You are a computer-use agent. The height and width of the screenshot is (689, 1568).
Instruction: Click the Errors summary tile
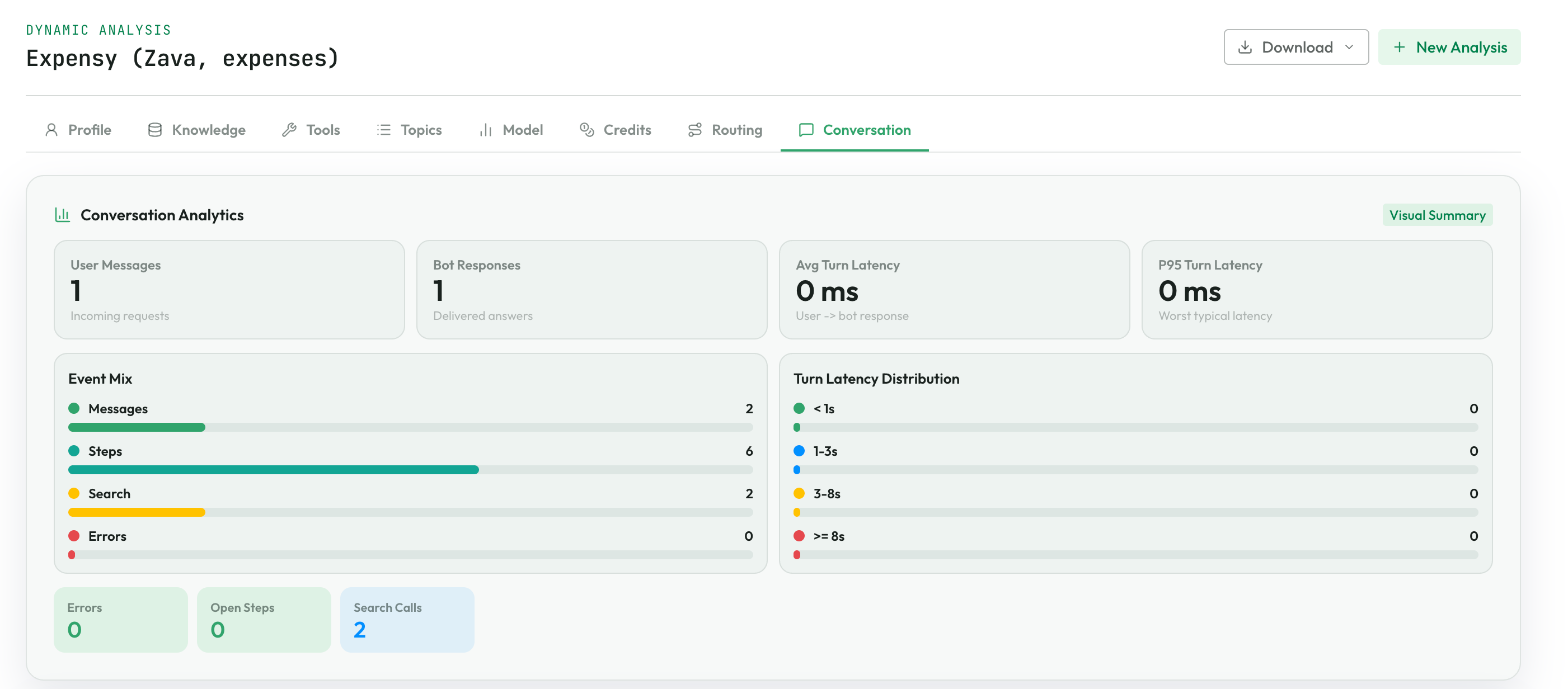[x=120, y=620]
